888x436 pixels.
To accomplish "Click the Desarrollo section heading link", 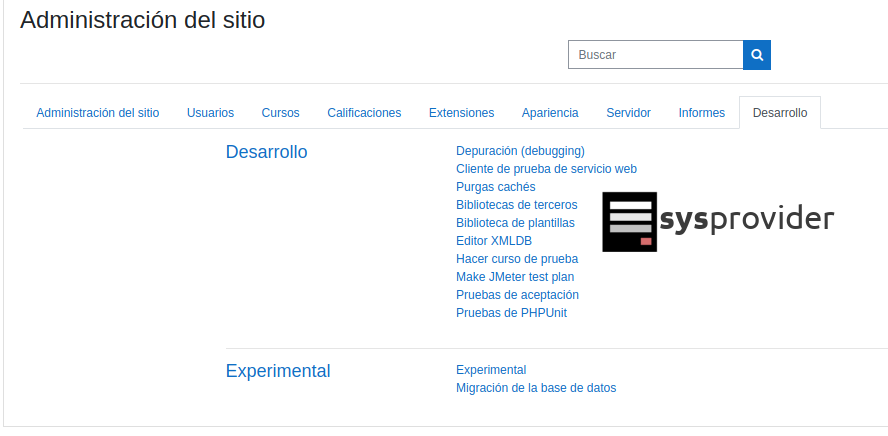I will click(x=266, y=152).
